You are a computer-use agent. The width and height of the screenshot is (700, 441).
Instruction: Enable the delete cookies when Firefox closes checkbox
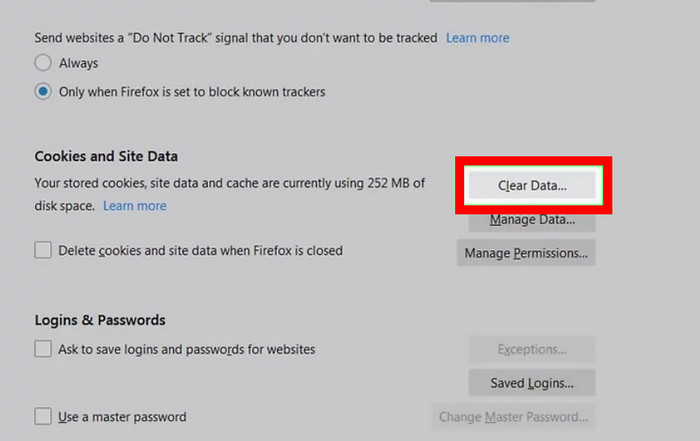pos(43,251)
